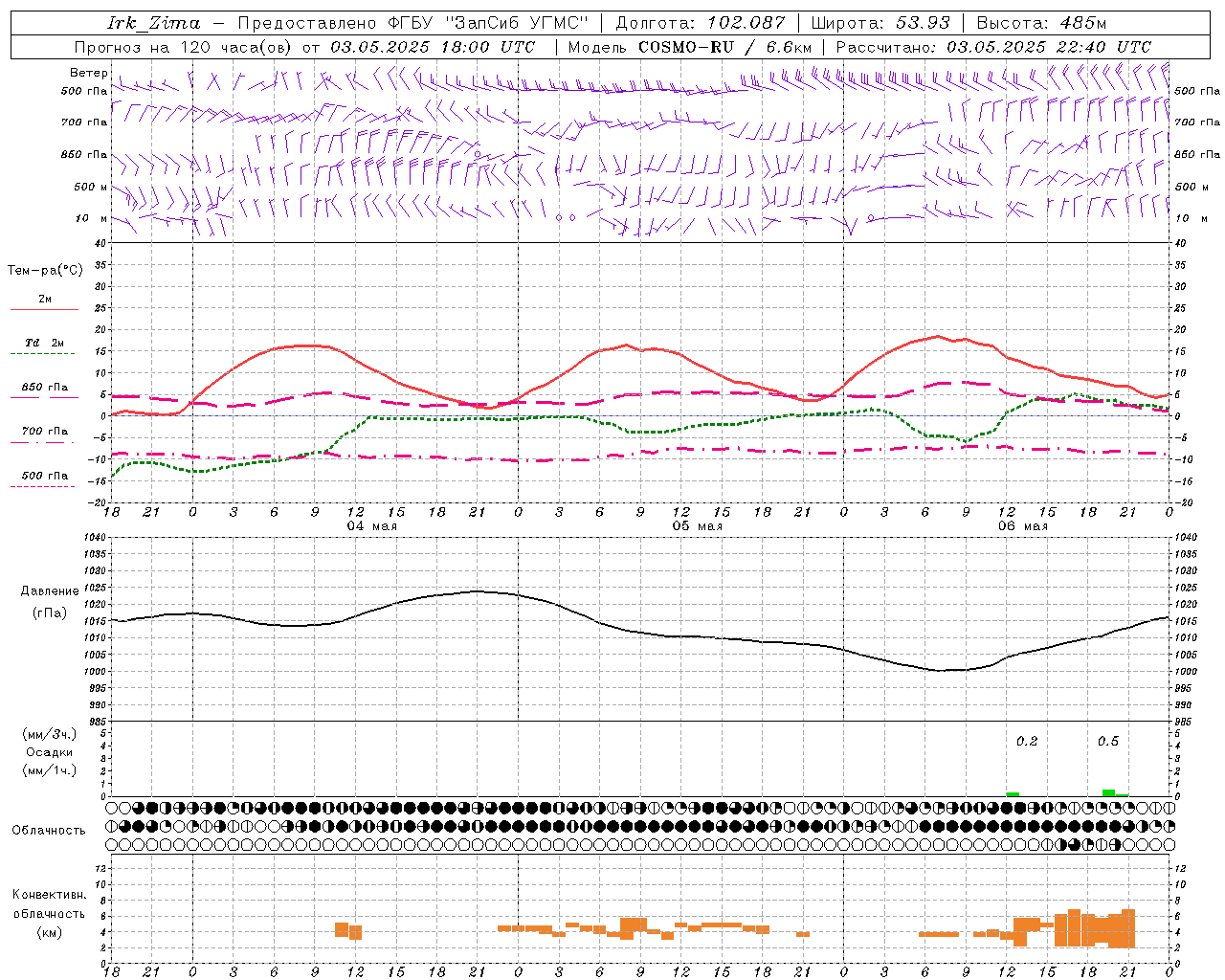Click the 0.2 precipitation amount value
The image size is (1225, 980).
[1027, 742]
